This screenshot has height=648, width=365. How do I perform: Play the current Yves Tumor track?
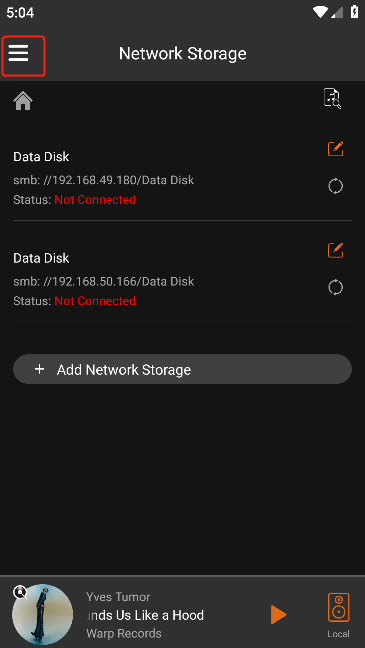point(278,615)
